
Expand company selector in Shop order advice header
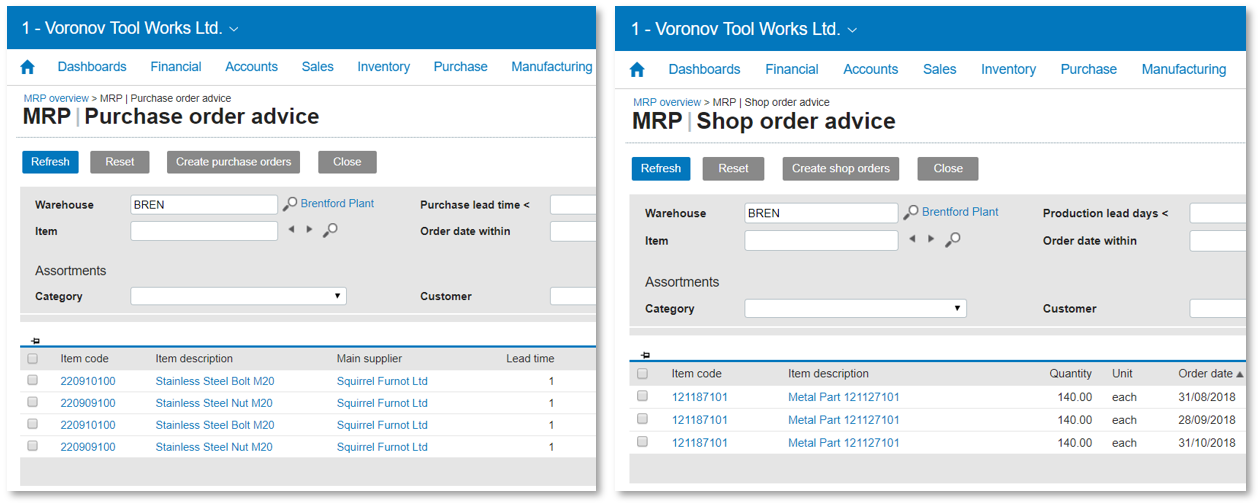click(852, 30)
